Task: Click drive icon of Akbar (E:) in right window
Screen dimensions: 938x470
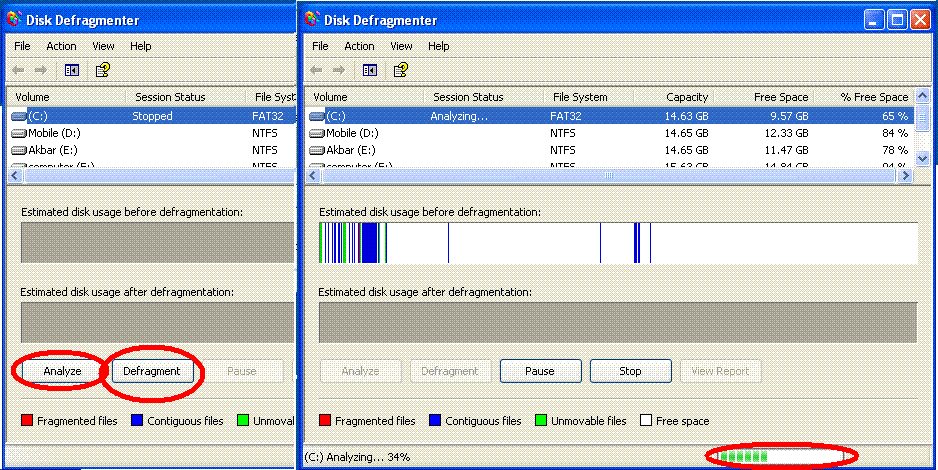Action: [317, 149]
